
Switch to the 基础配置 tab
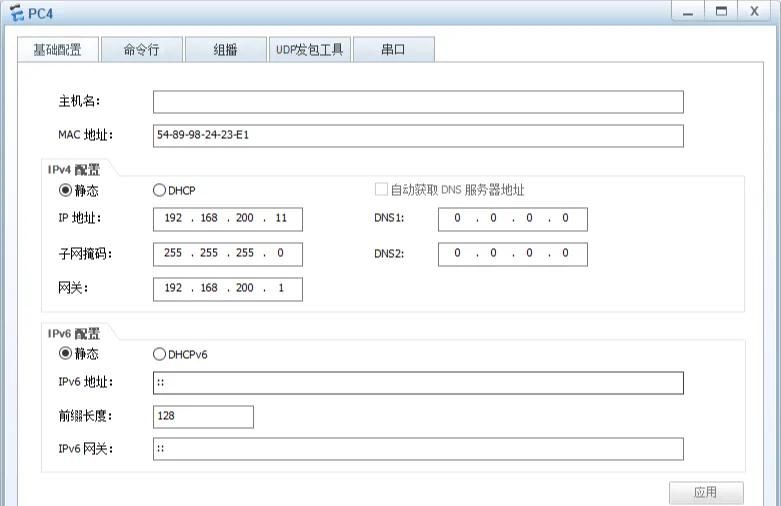(x=57, y=50)
